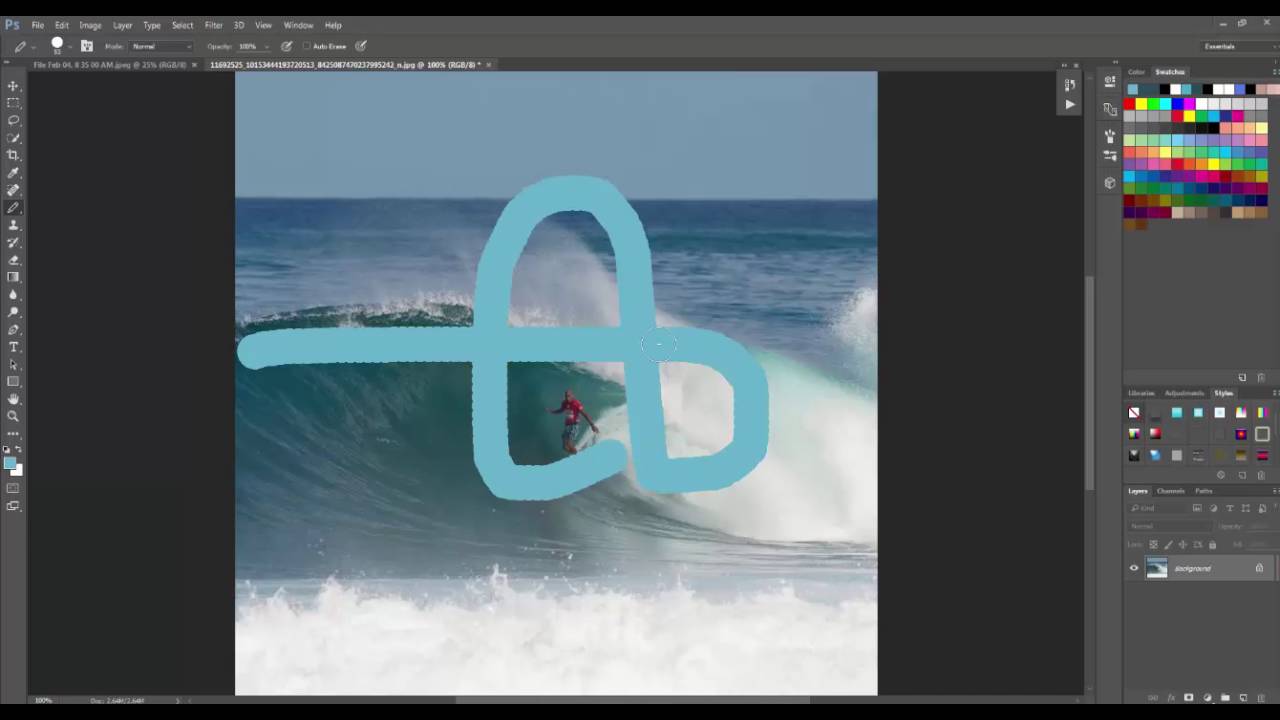Select the Move tool

point(13,86)
